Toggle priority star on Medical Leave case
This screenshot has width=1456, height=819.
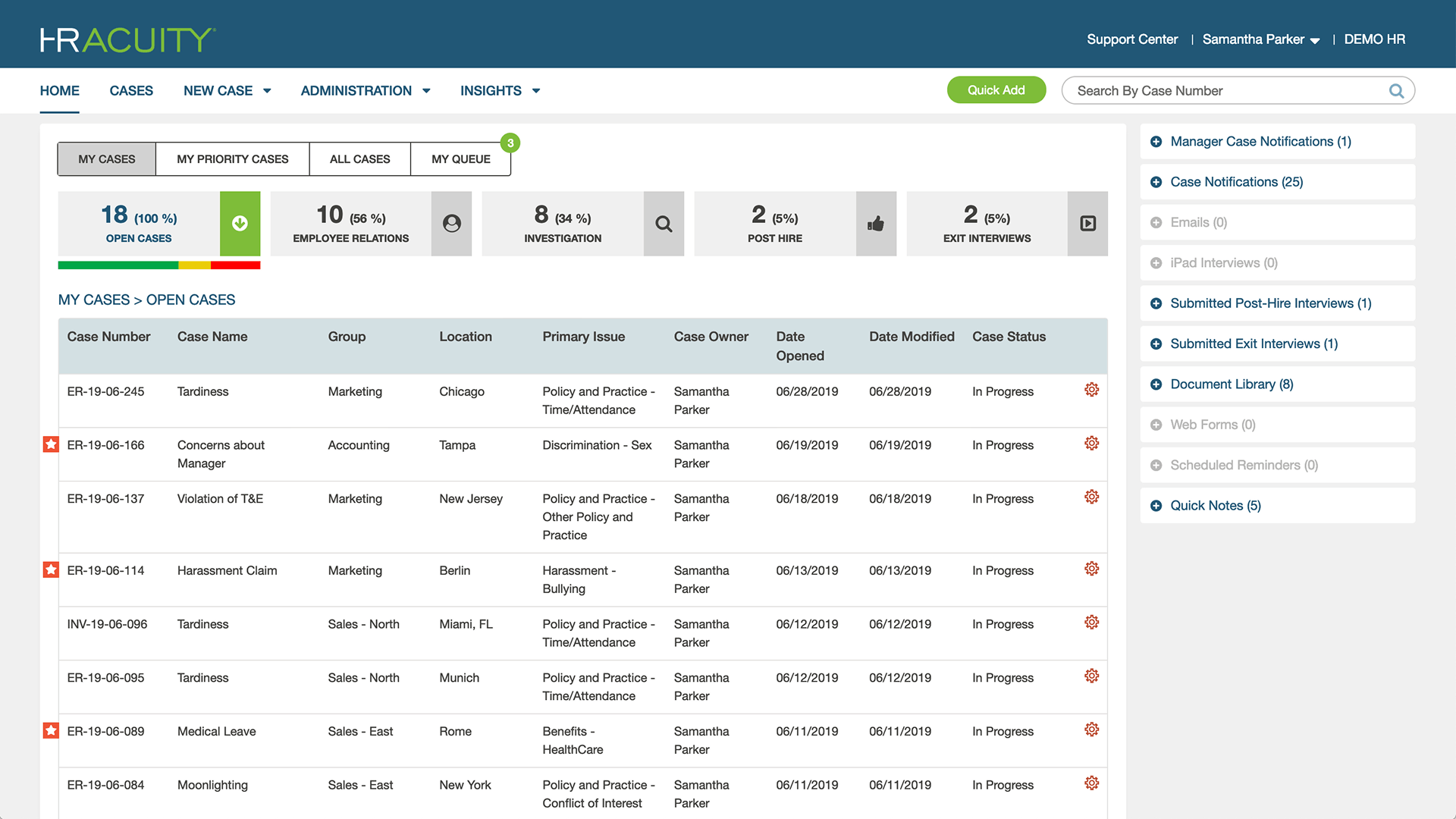click(51, 730)
